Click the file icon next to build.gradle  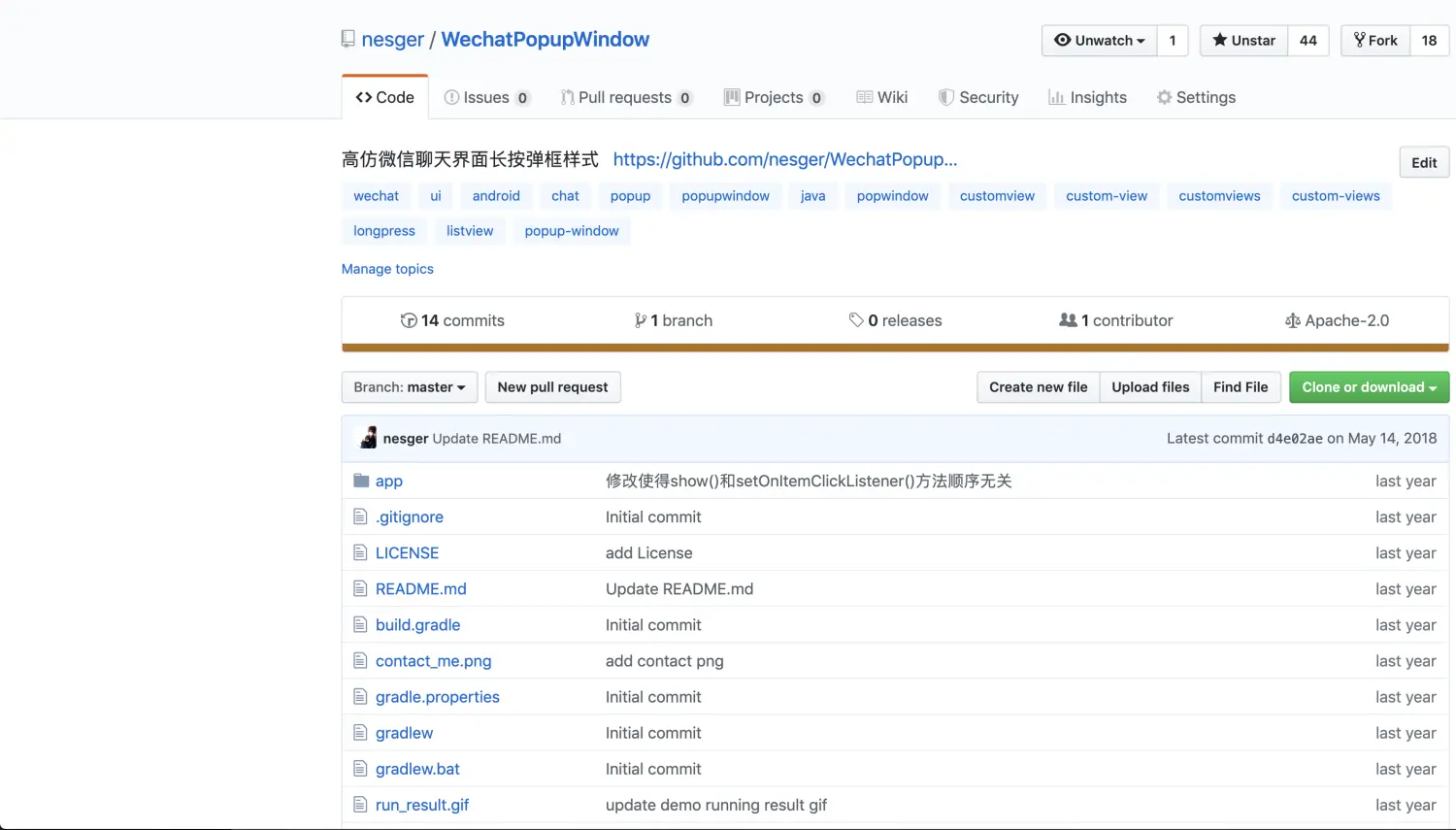tap(360, 624)
